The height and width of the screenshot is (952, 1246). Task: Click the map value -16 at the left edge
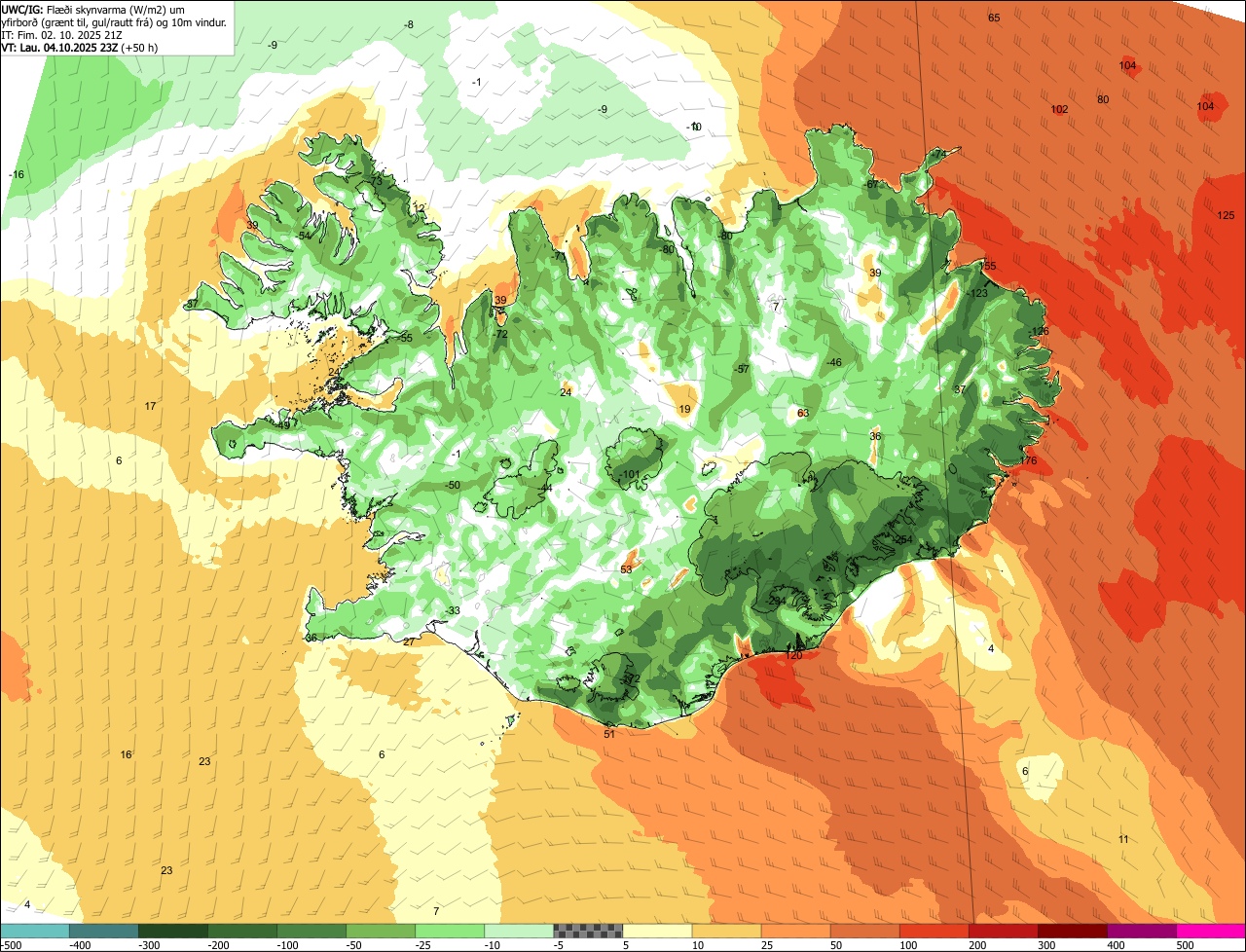(17, 174)
